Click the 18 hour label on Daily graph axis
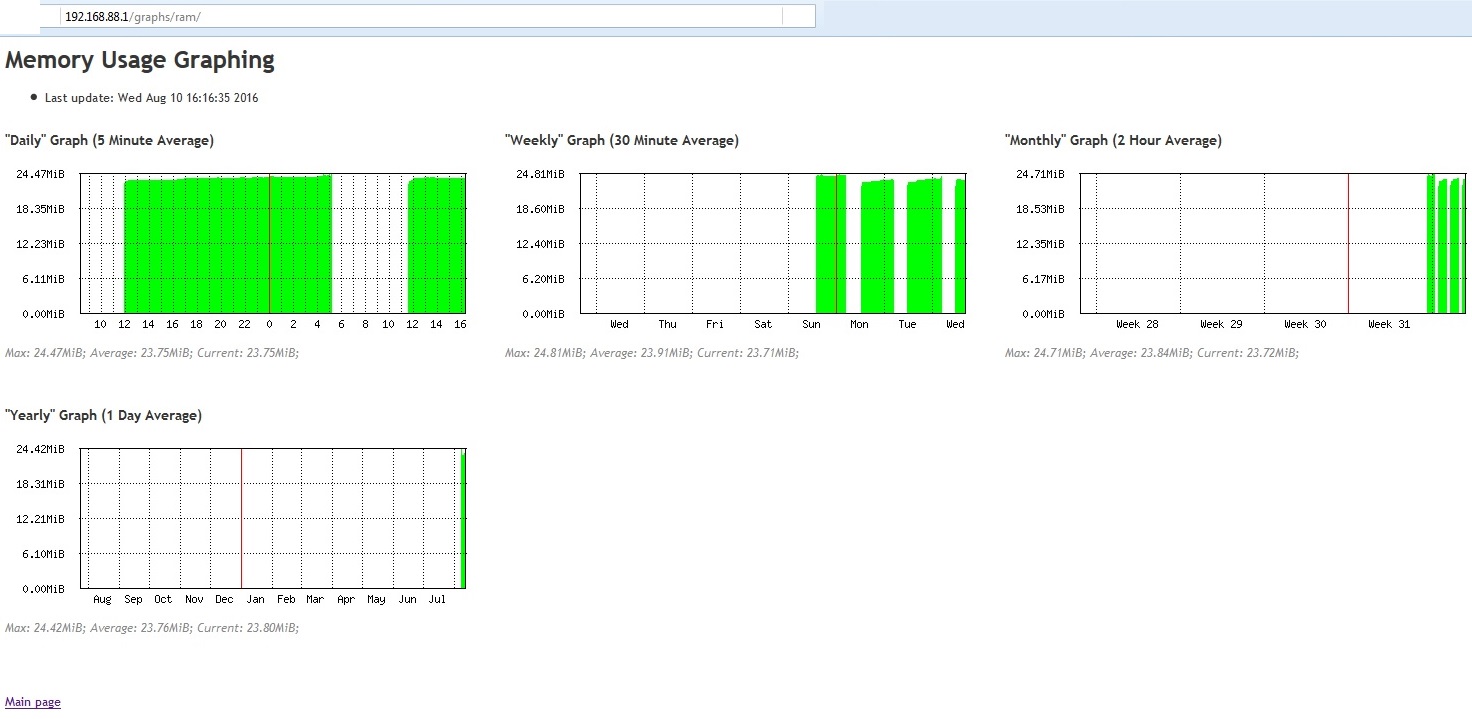Screen dimensions: 1472x719 [197, 324]
